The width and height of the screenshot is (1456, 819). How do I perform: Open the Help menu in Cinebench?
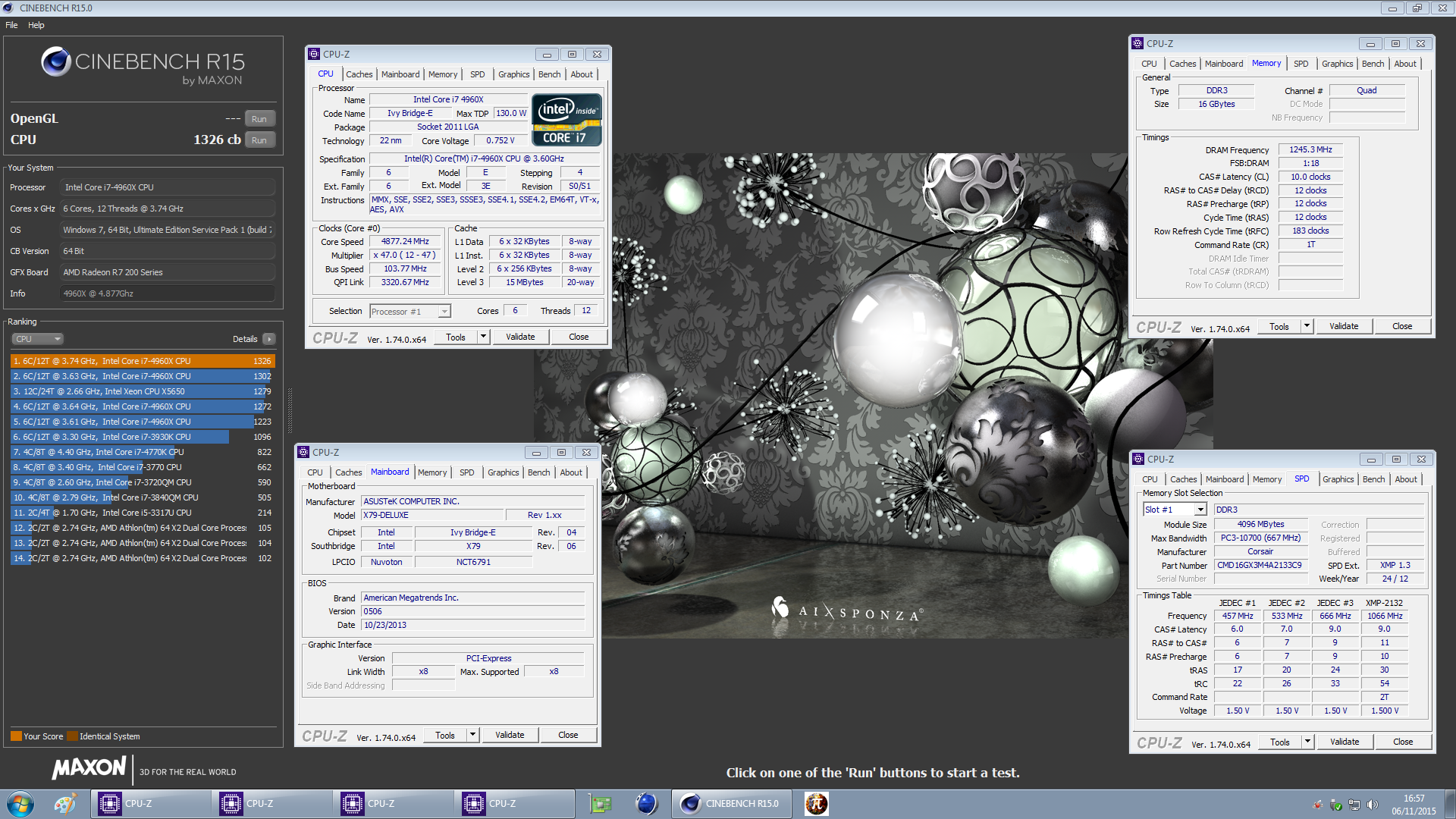click(x=36, y=25)
